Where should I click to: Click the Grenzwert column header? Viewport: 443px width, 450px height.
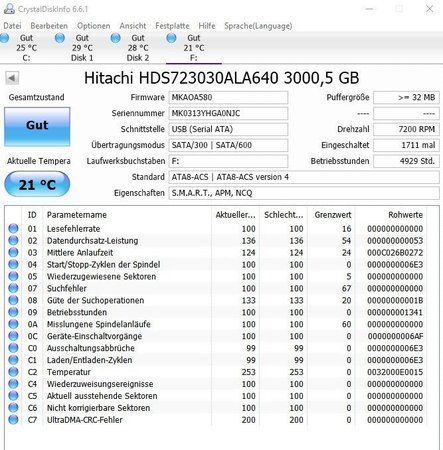(332, 215)
